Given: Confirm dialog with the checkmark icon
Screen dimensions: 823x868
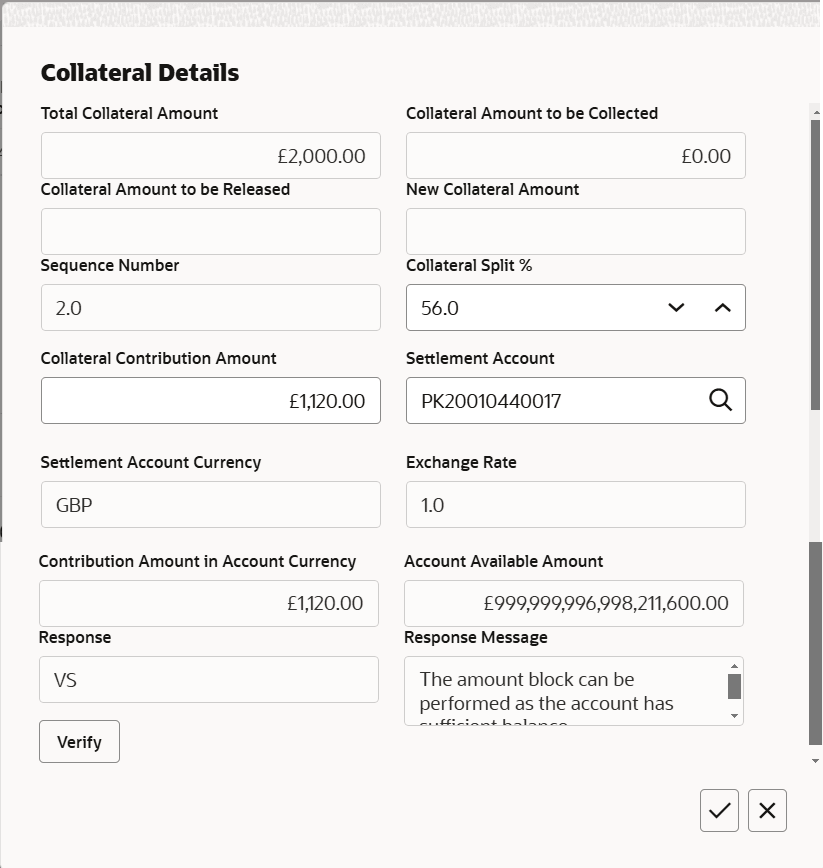Looking at the screenshot, I should (719, 810).
